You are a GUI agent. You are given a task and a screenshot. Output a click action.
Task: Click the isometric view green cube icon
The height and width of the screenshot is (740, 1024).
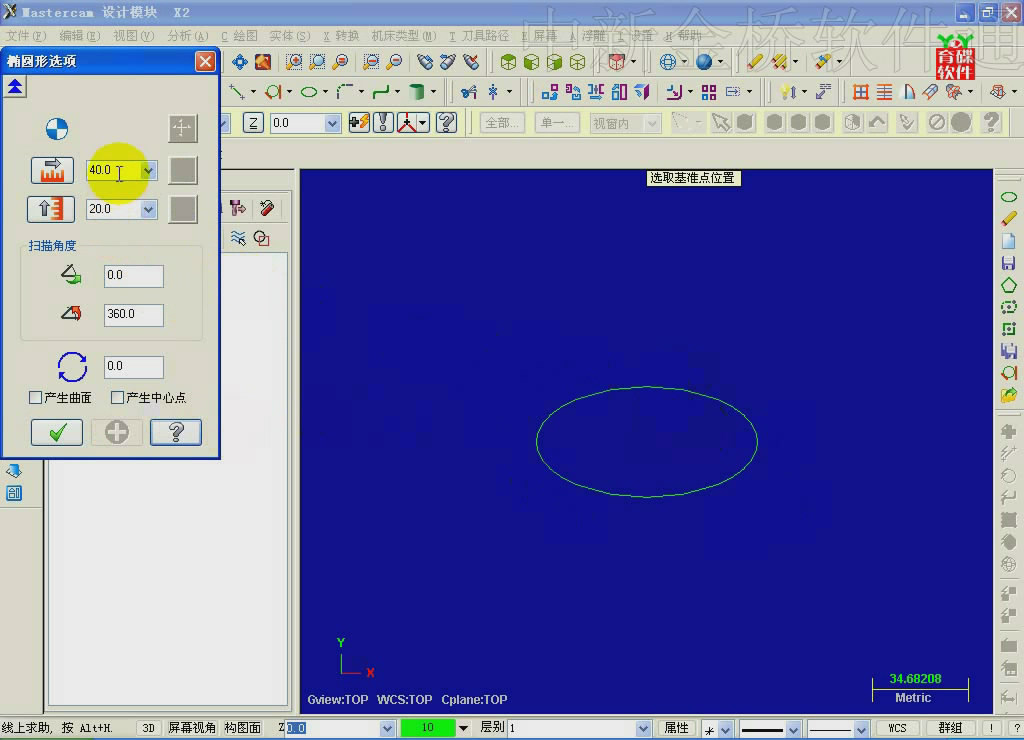coord(508,62)
